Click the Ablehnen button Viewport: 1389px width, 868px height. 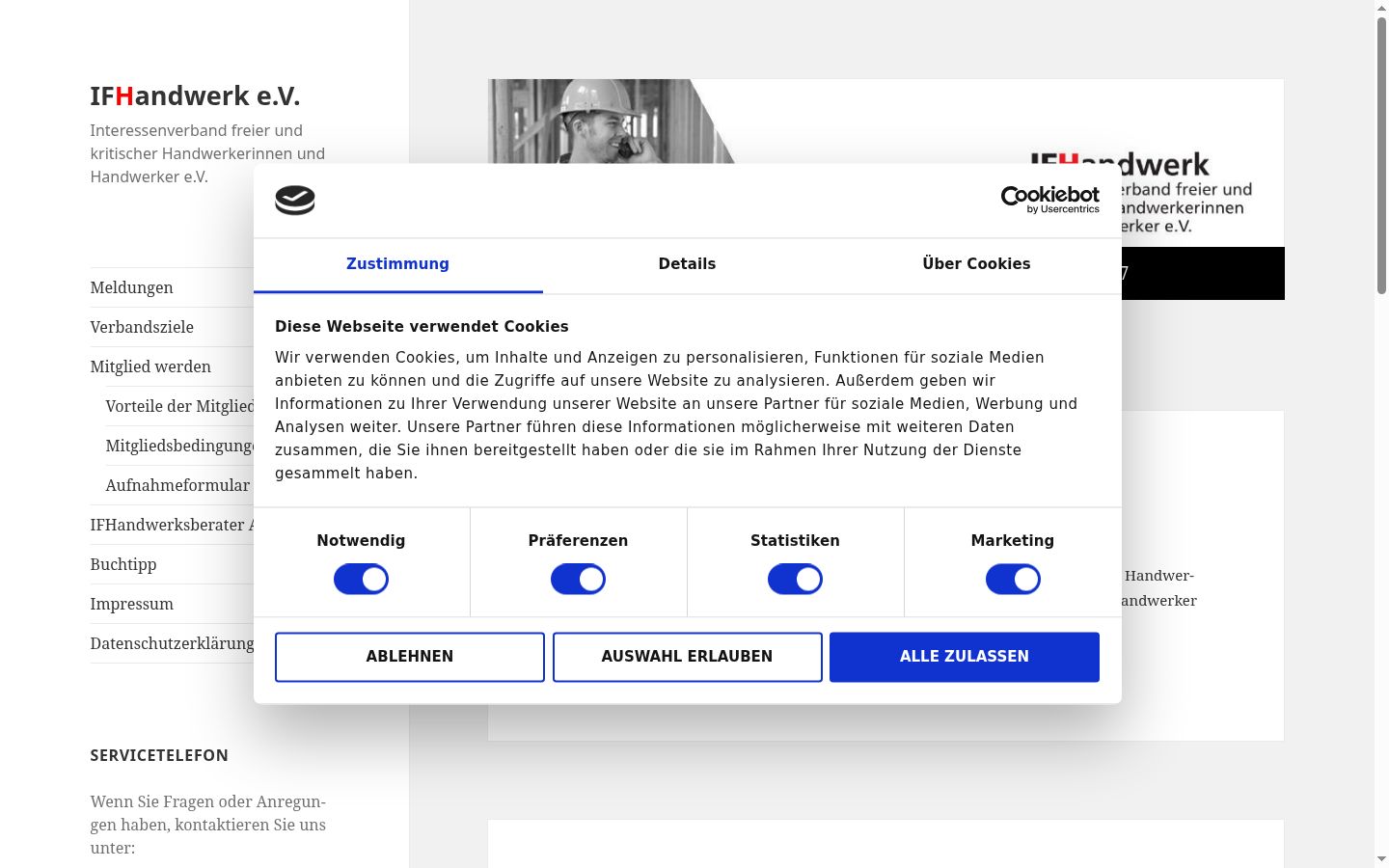[x=410, y=657]
